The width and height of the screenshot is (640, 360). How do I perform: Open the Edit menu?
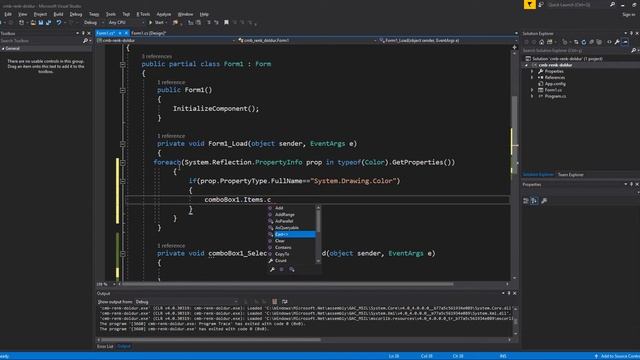click(x=8, y=14)
